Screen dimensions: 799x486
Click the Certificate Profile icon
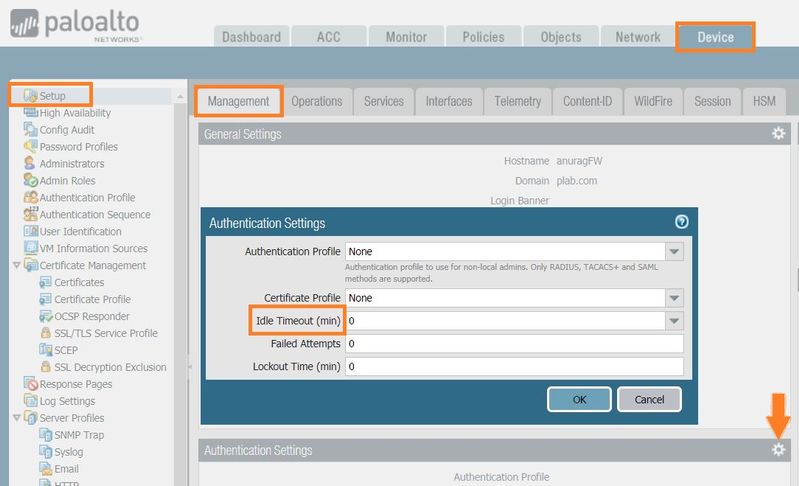coord(45,299)
